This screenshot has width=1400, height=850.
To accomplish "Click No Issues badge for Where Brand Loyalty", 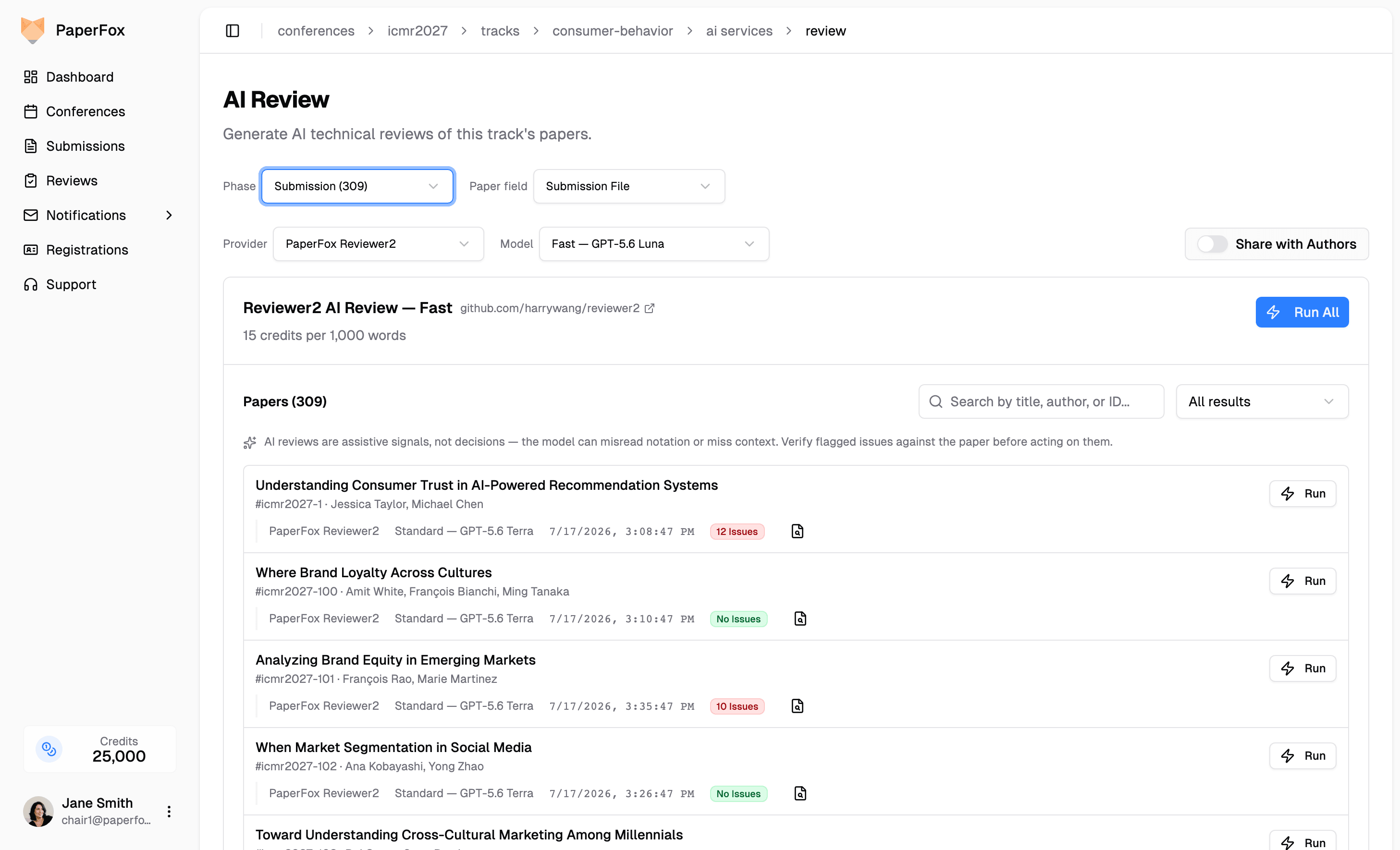I will [738, 619].
